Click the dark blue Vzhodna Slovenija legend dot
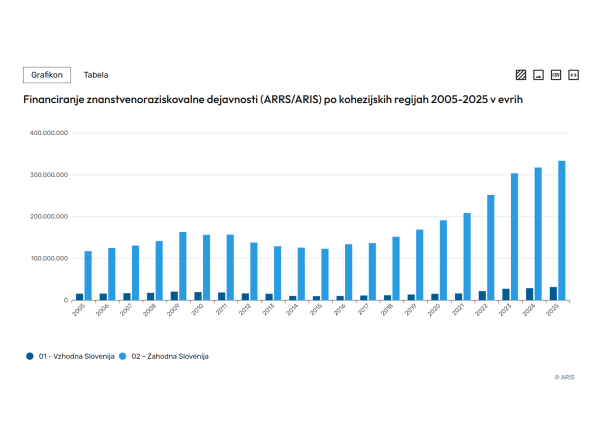This screenshot has height=445, width=600. [x=30, y=356]
